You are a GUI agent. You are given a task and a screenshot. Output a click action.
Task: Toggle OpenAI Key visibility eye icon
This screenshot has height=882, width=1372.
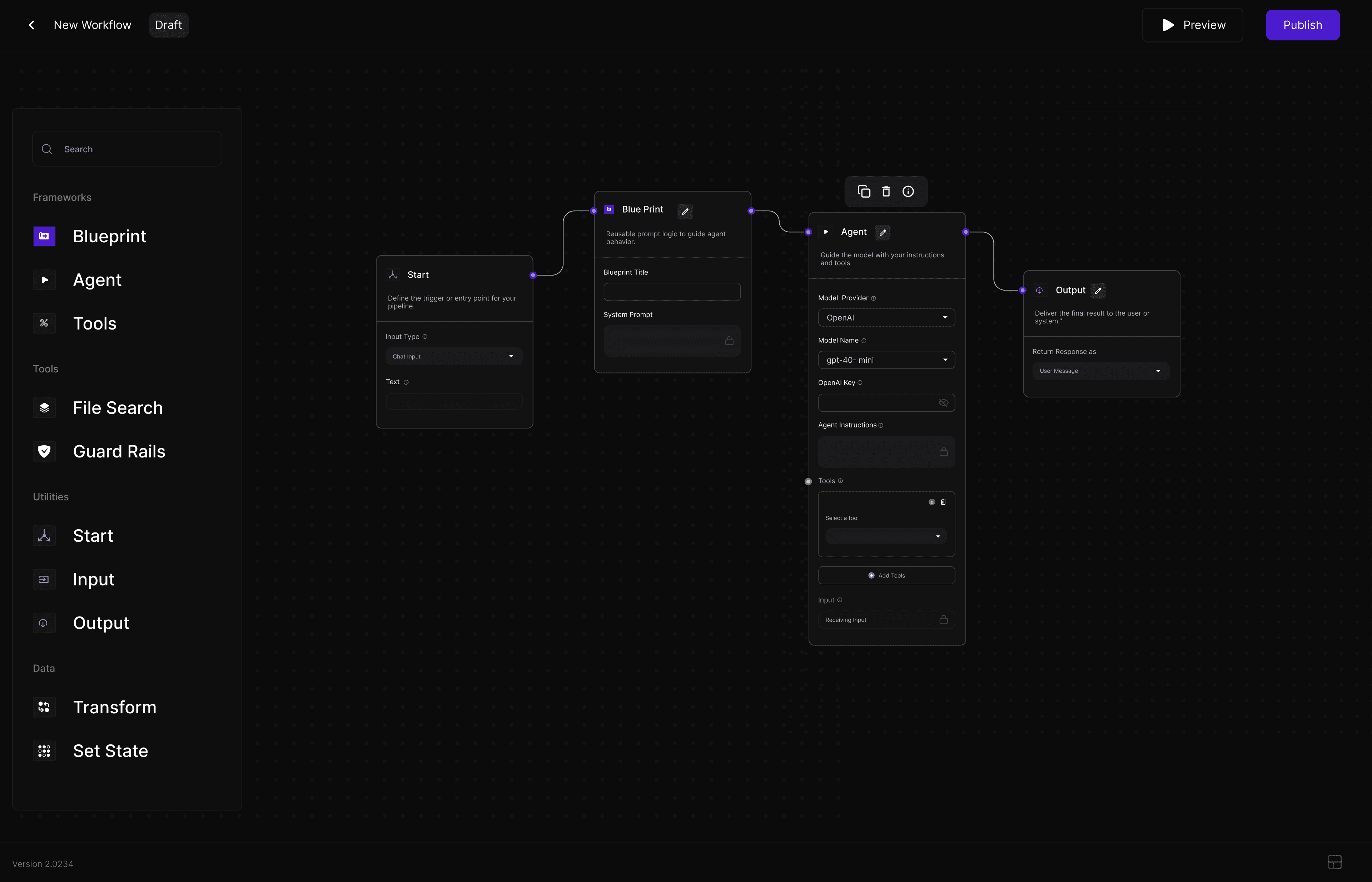943,403
